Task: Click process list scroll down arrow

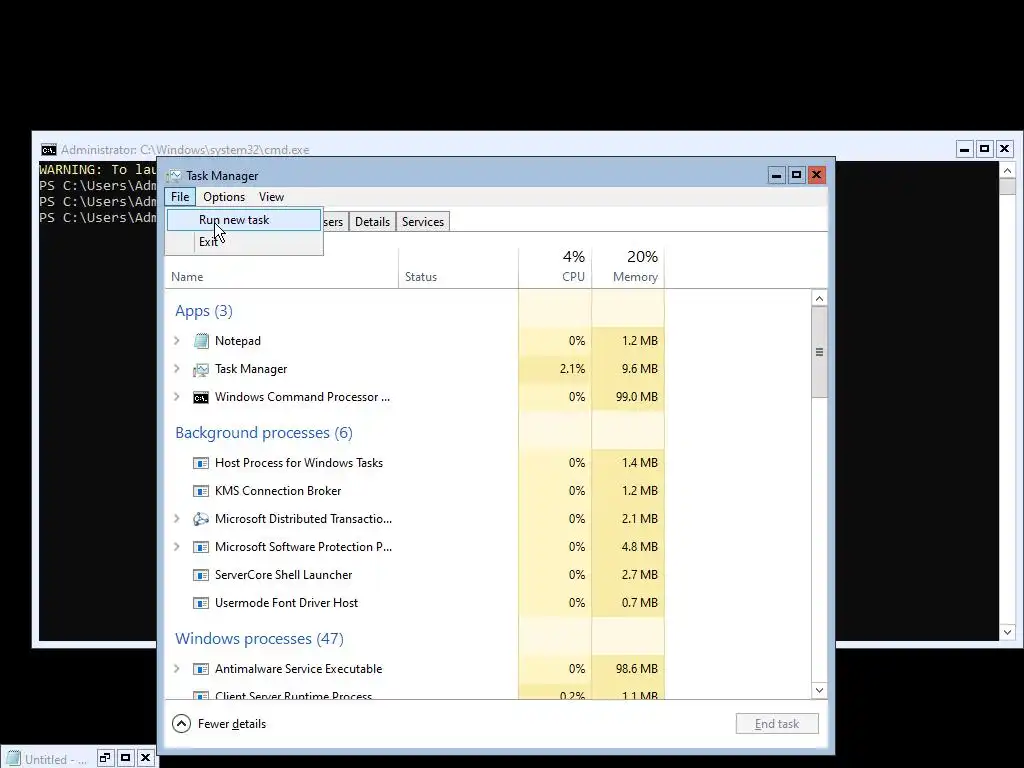Action: 819,690
